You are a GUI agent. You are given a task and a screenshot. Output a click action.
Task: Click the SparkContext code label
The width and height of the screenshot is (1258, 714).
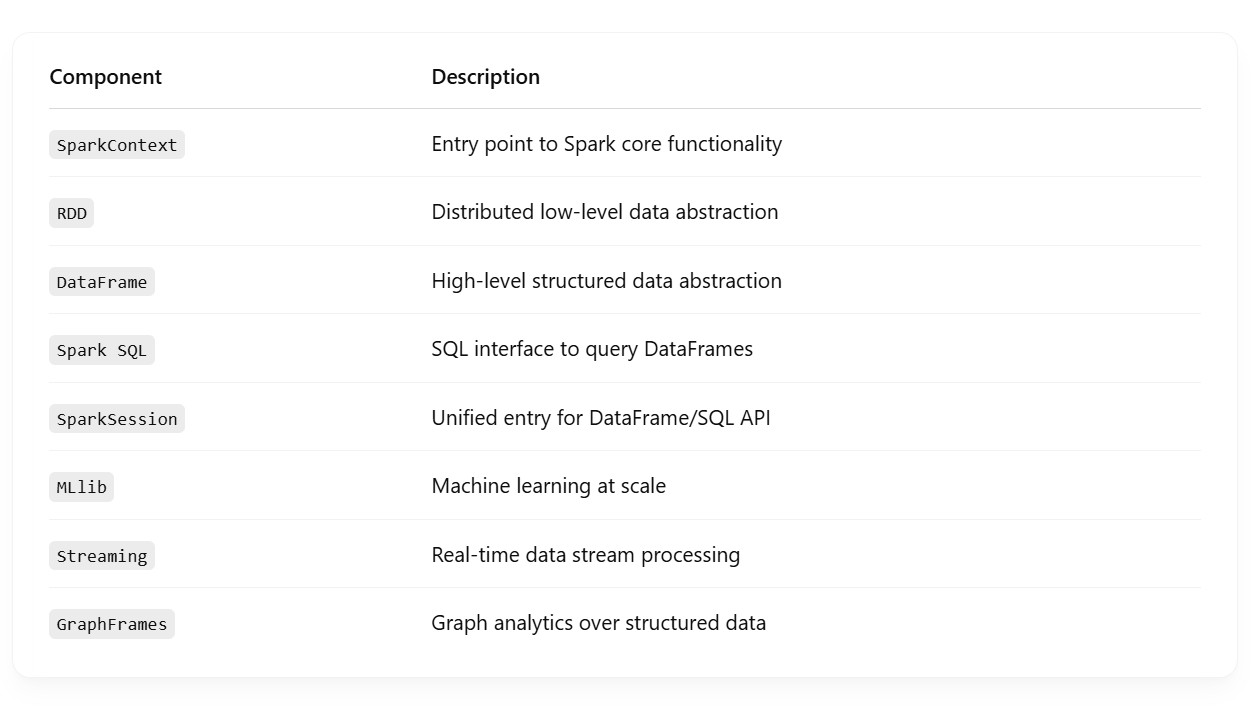[x=116, y=145]
